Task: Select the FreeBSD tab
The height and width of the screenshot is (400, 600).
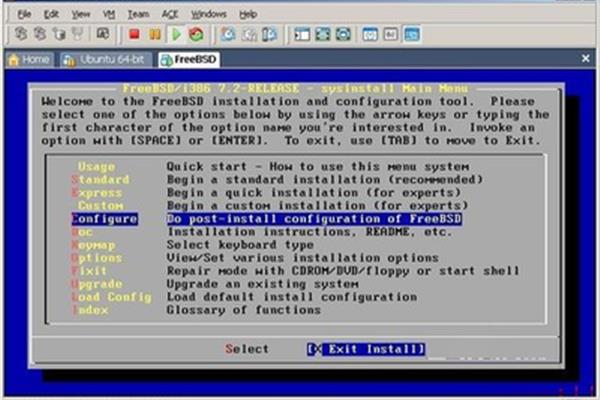Action: click(189, 60)
